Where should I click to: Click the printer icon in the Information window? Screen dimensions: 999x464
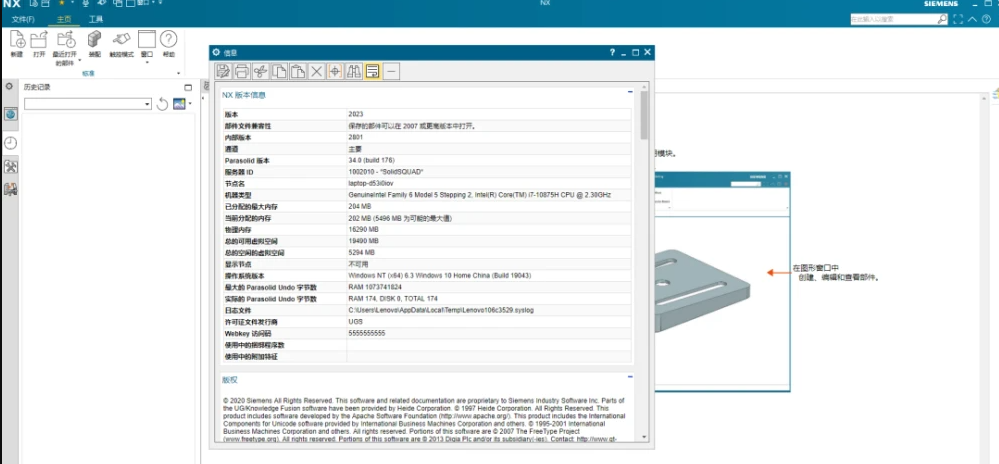tap(241, 71)
